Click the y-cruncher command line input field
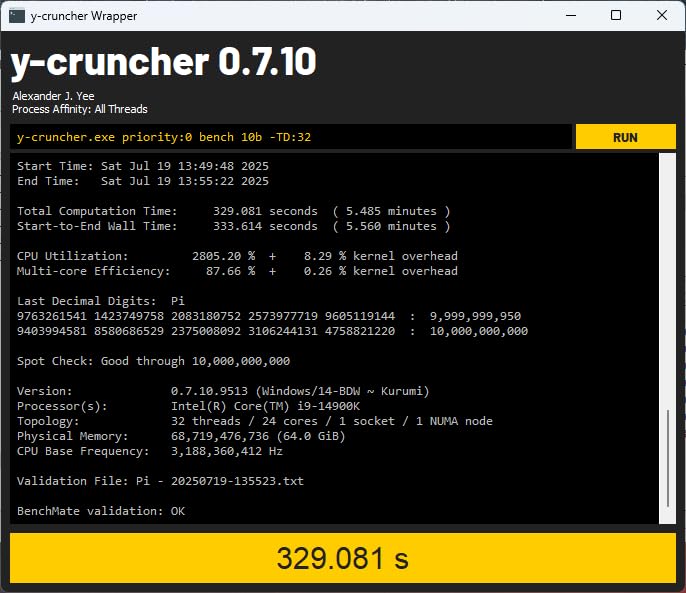Image resolution: width=686 pixels, height=593 pixels. 291,137
